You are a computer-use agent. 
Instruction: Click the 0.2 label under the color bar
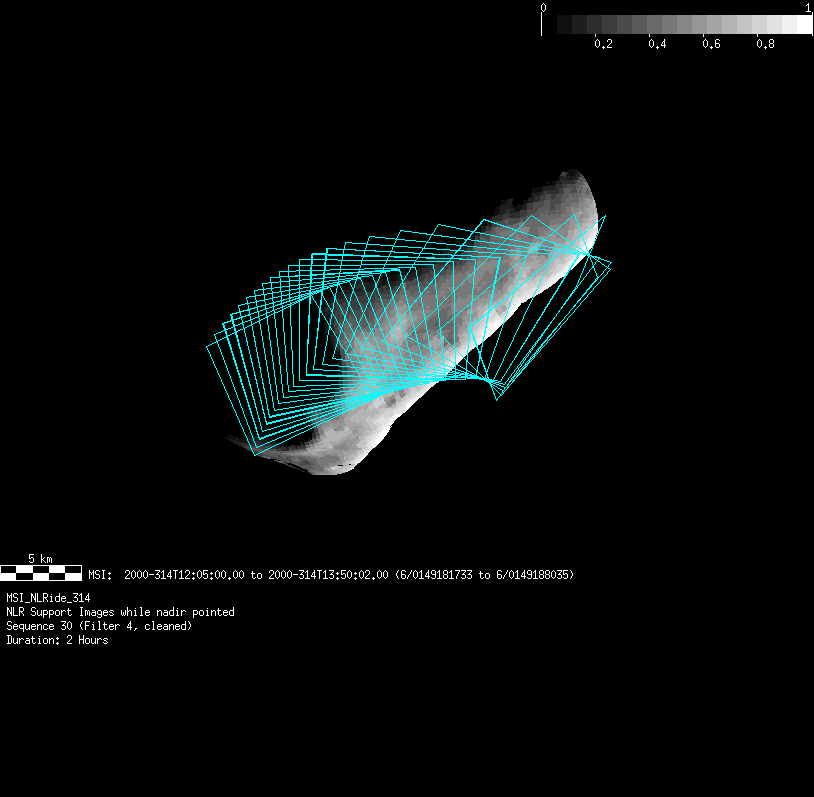pyautogui.click(x=603, y=44)
